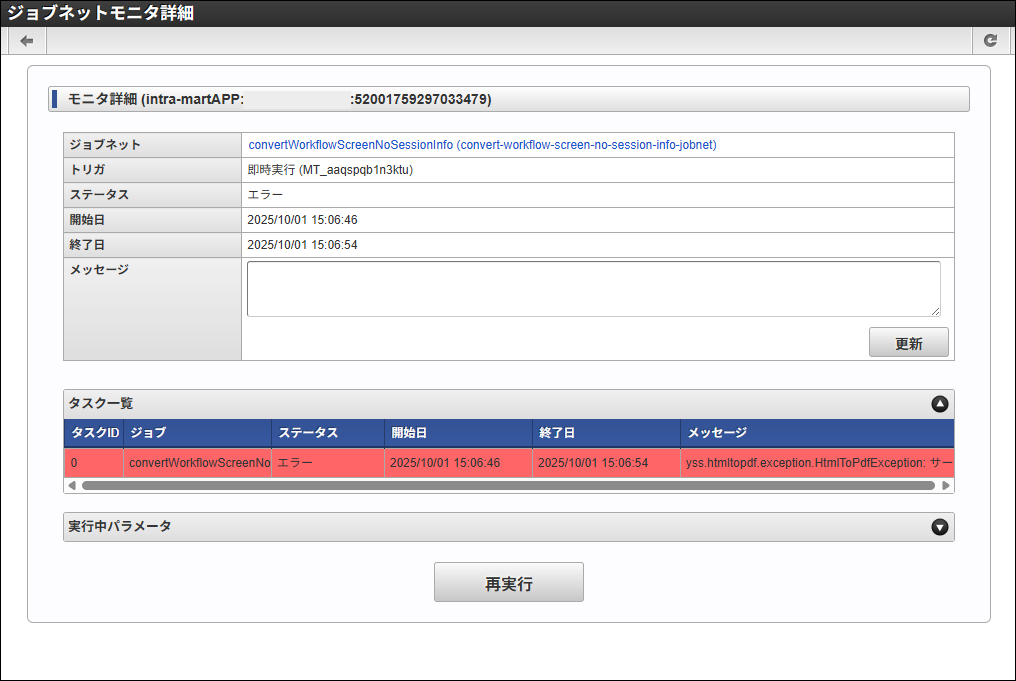
Task: Select the 終了日 column header in the task list
Action: click(606, 433)
